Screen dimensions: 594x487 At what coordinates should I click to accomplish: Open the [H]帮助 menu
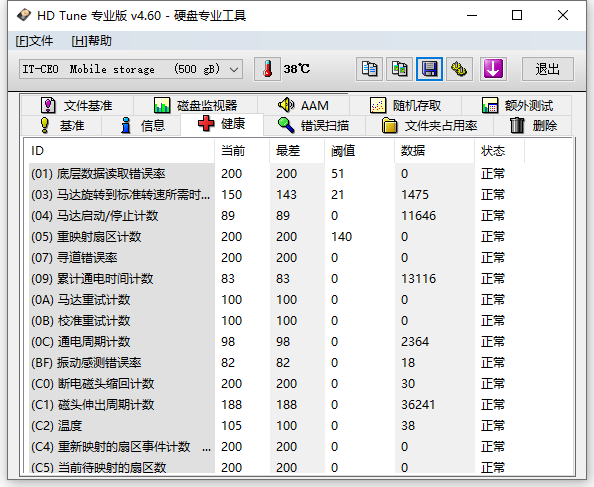(91, 41)
